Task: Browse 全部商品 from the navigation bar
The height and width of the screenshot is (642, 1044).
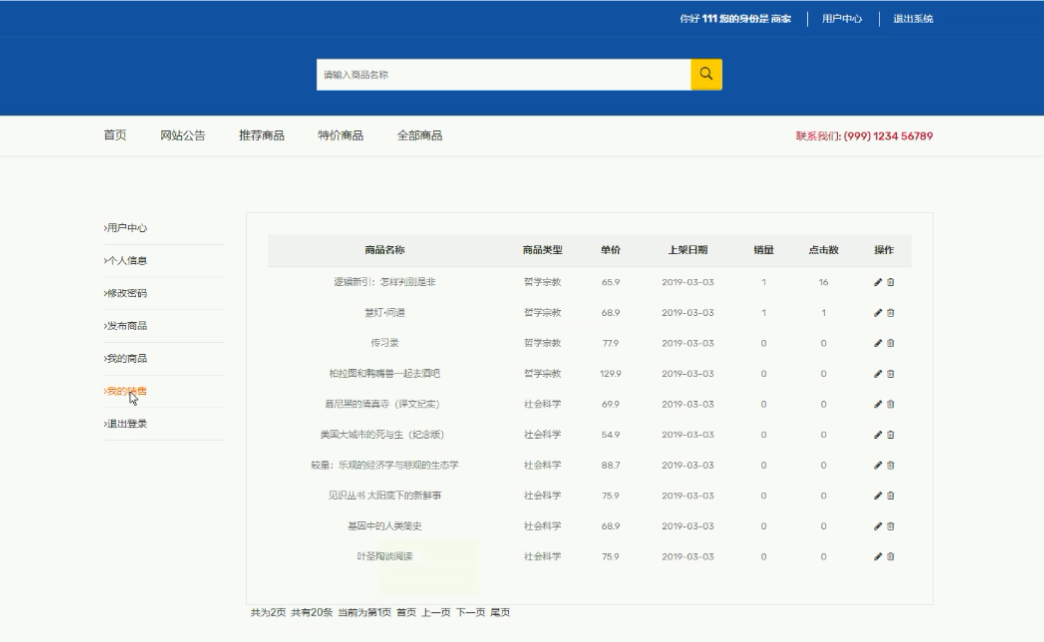Action: (x=419, y=135)
